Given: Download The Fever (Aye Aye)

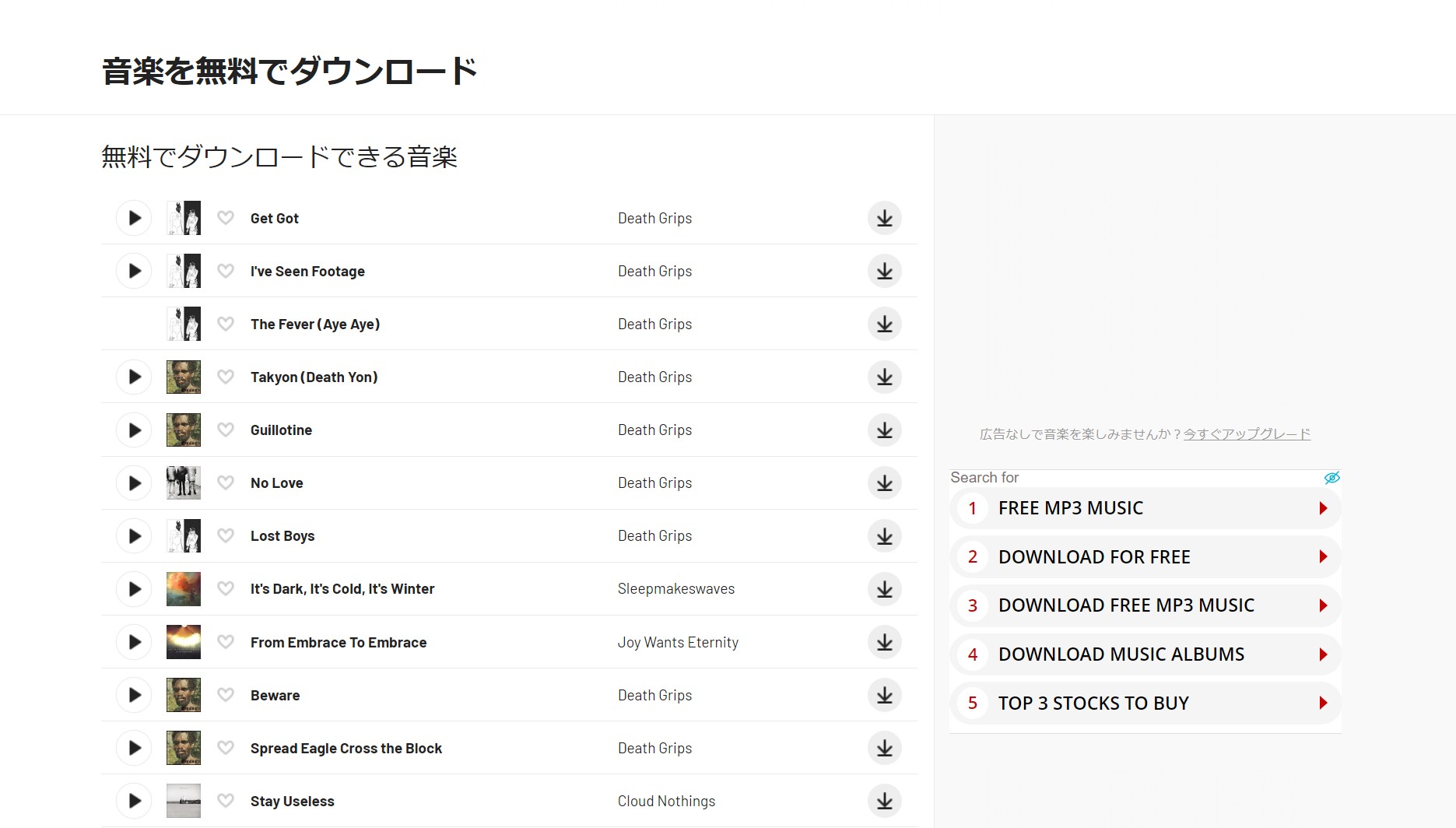Looking at the screenshot, I should [x=885, y=324].
